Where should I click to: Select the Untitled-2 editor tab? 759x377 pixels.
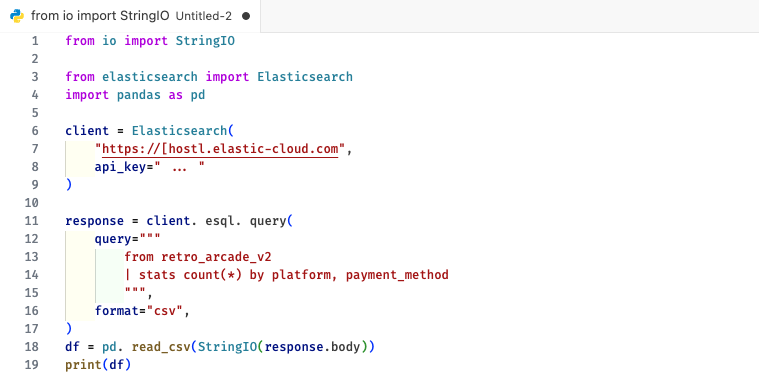click(130, 16)
